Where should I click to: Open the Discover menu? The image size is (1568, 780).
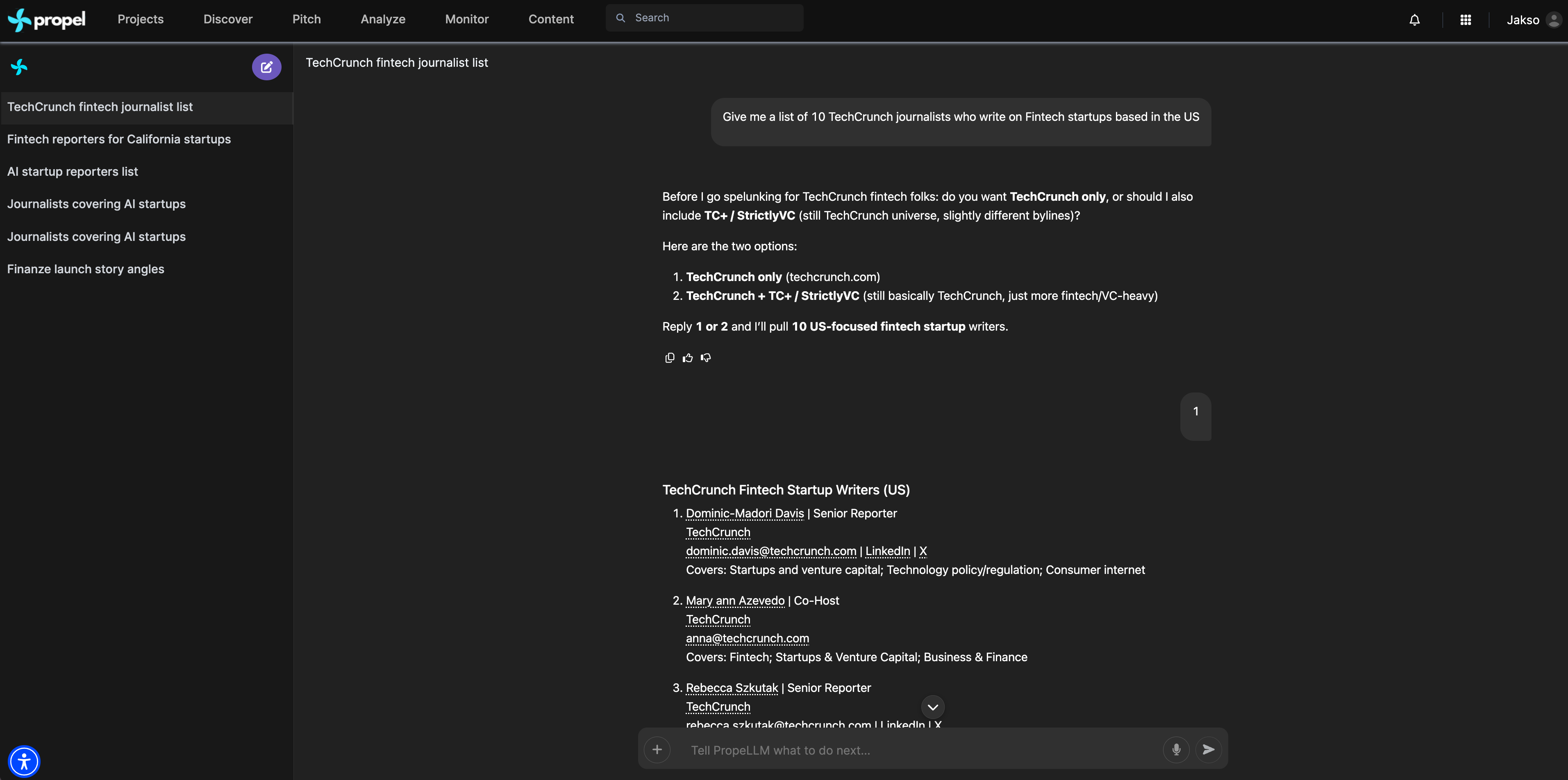click(227, 19)
